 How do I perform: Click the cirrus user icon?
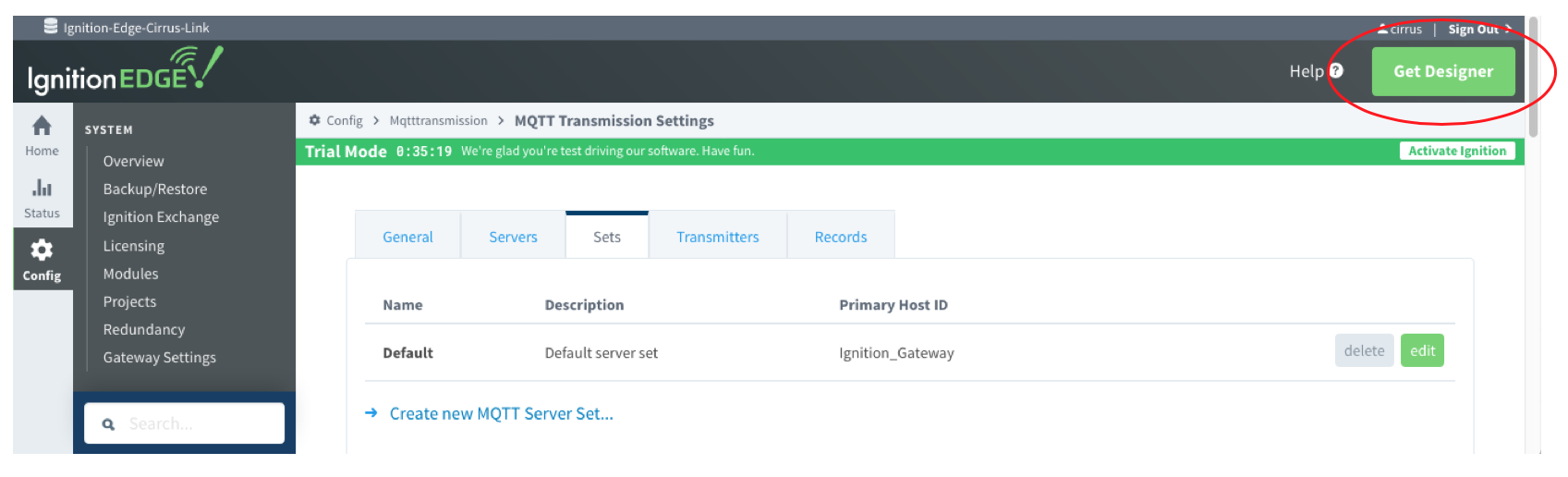click(x=1382, y=29)
